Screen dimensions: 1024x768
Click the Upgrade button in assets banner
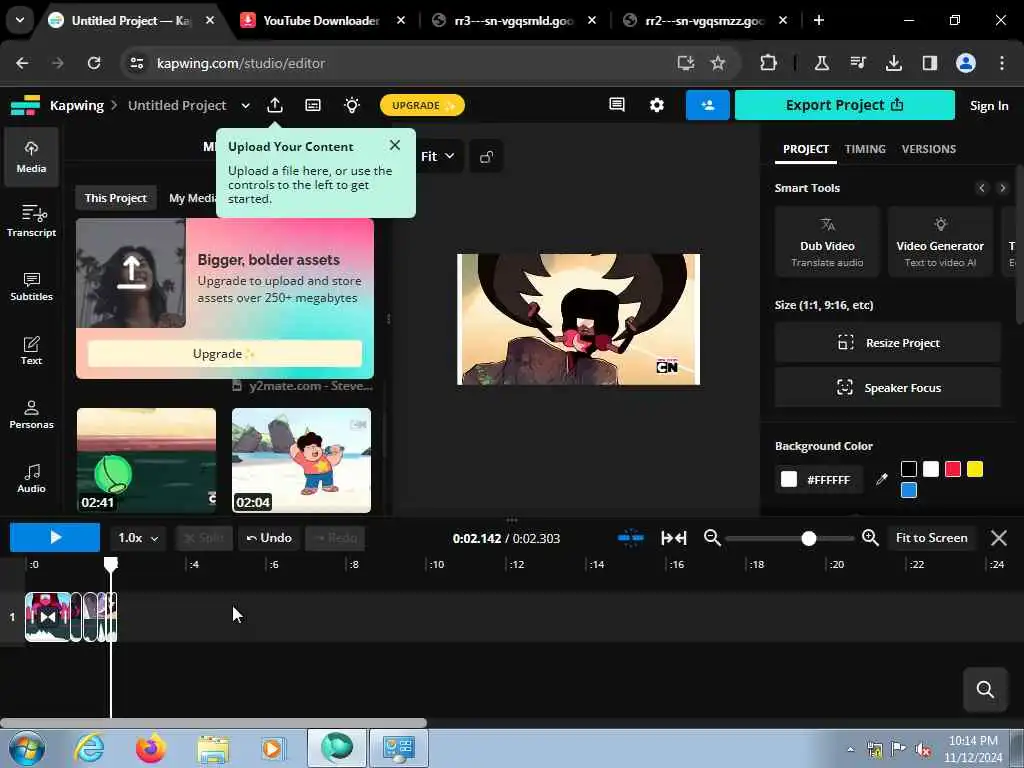[x=225, y=354]
